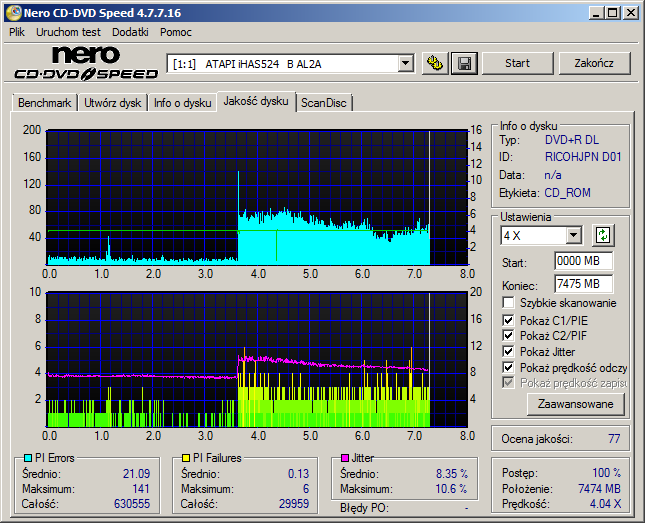Open the Dodatki menu
Image resolution: width=645 pixels, height=523 pixels.
(x=130, y=32)
